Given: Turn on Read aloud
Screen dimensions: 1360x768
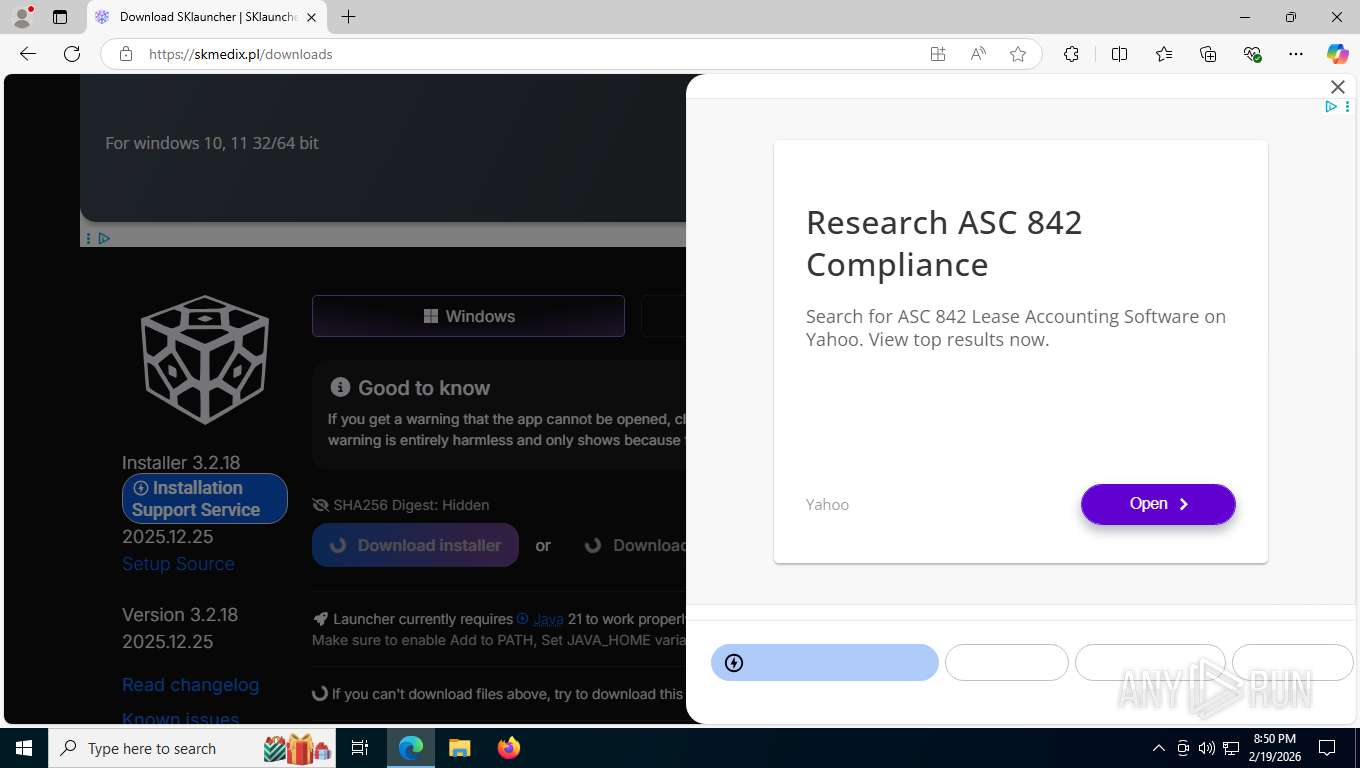Looking at the screenshot, I should tap(978, 54).
